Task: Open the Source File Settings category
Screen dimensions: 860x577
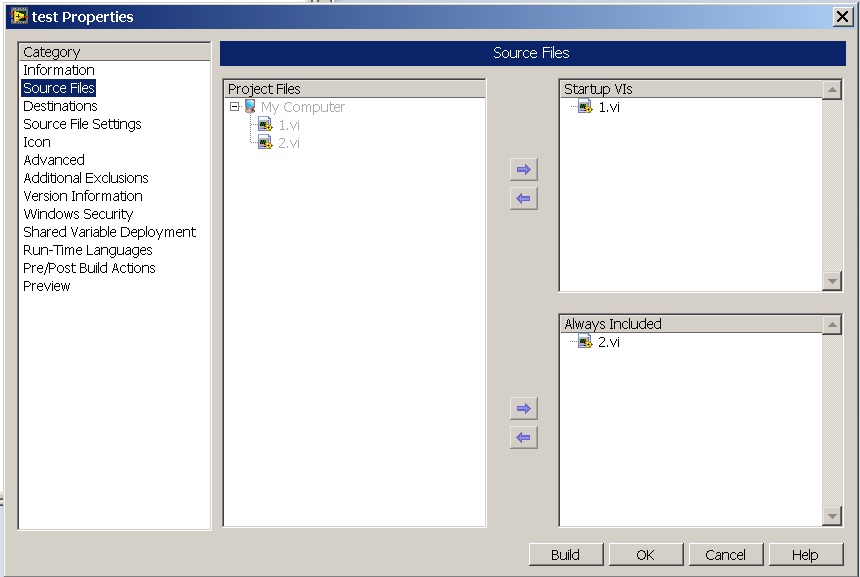Action: click(82, 124)
